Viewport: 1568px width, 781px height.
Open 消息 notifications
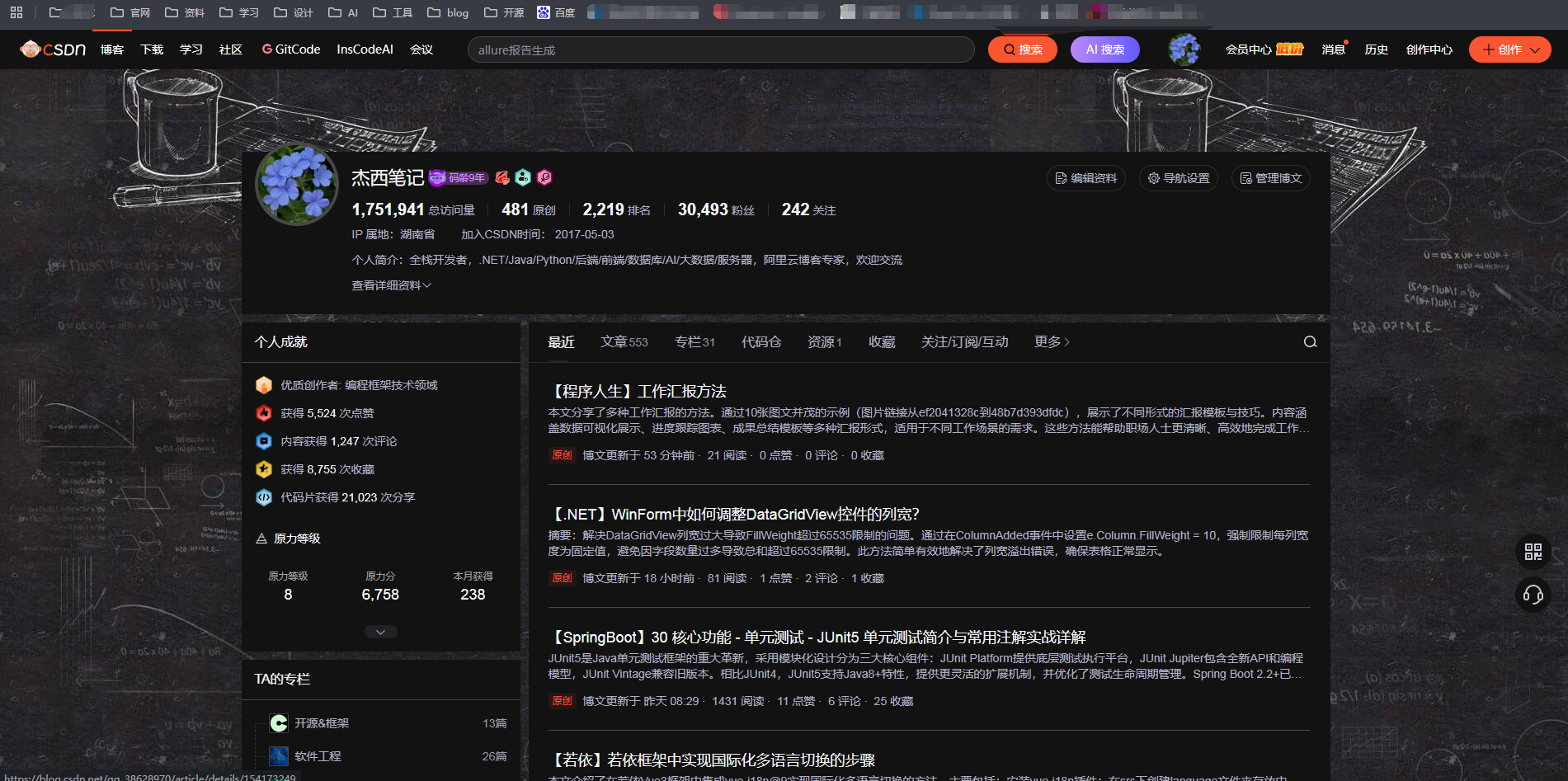tap(1332, 49)
